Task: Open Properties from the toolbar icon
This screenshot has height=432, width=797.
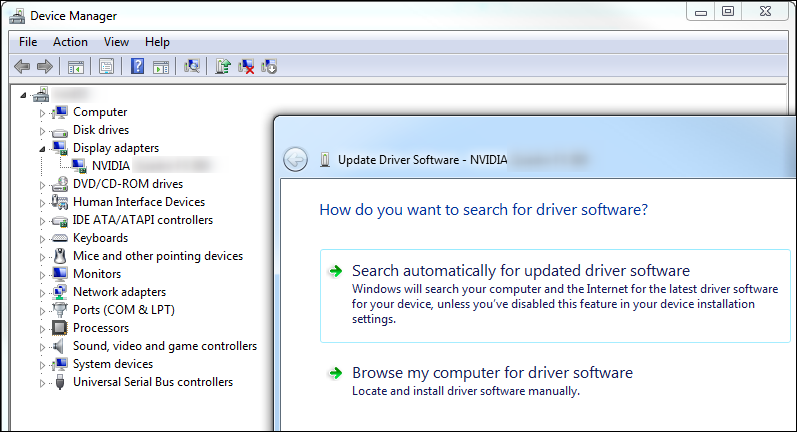Action: (x=106, y=67)
